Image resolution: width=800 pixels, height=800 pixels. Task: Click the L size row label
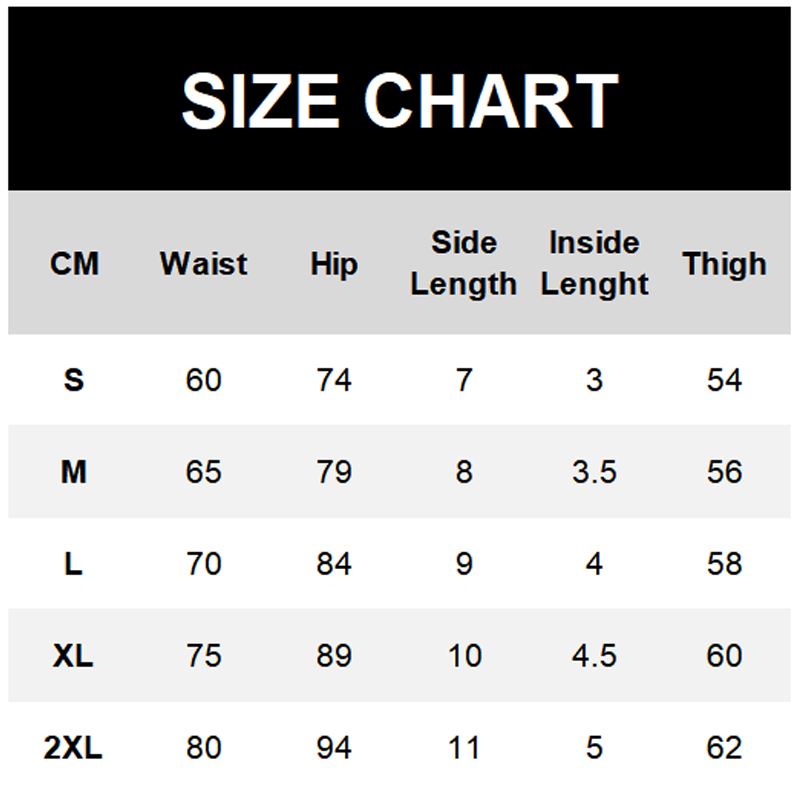(x=74, y=564)
